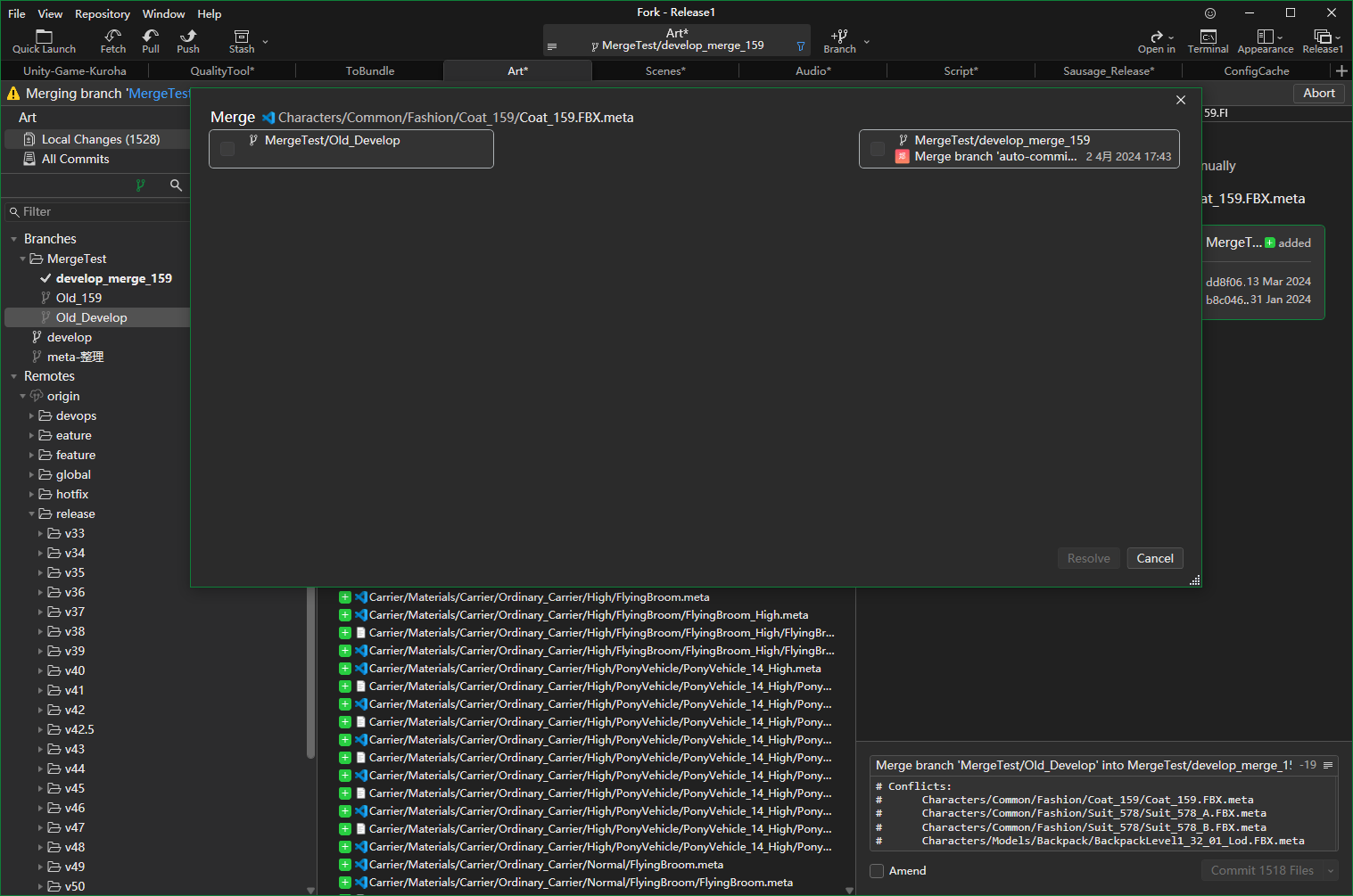Screen dimensions: 1353x896
Task: Expand the v33 release folder
Action: pyautogui.click(x=41, y=533)
